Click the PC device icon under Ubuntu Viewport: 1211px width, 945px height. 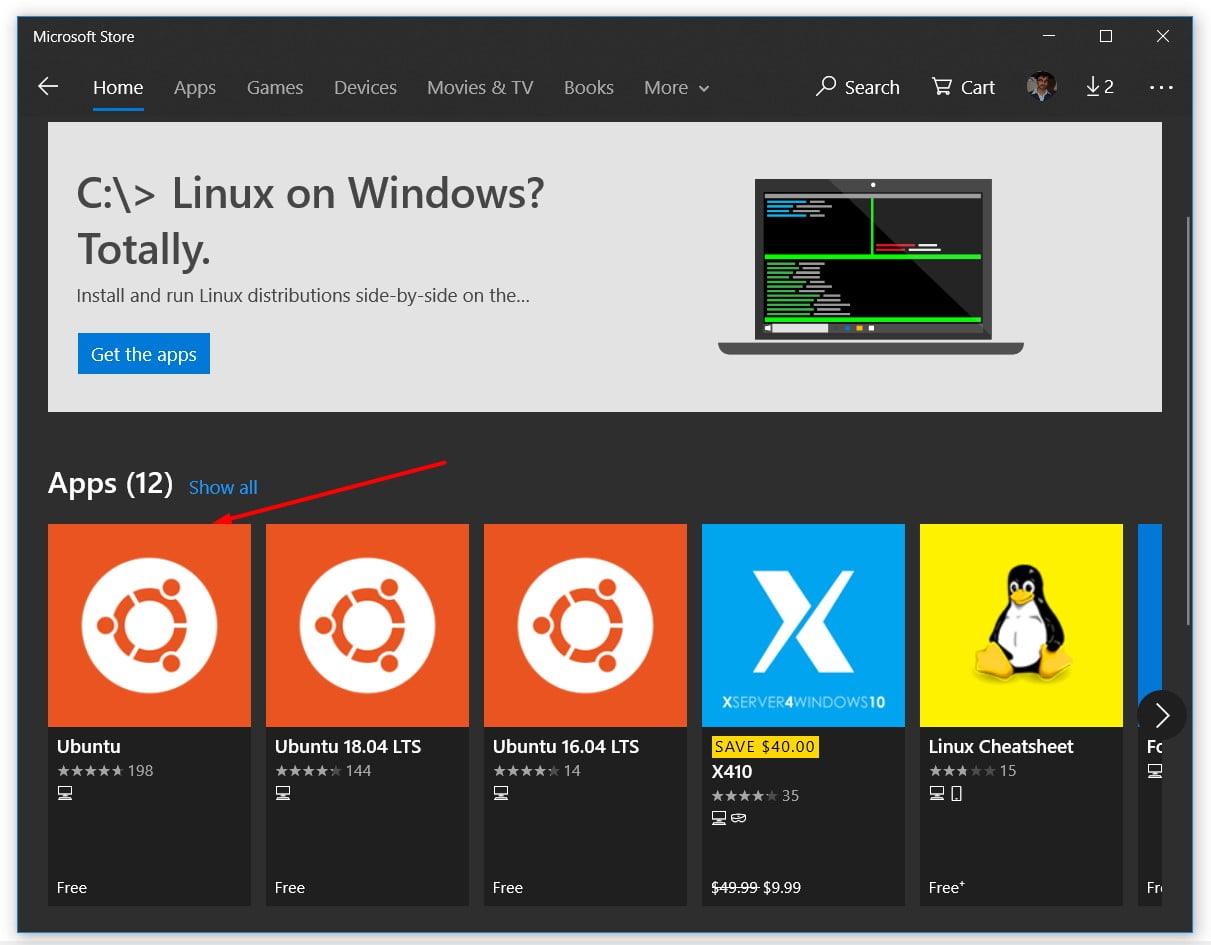point(65,793)
